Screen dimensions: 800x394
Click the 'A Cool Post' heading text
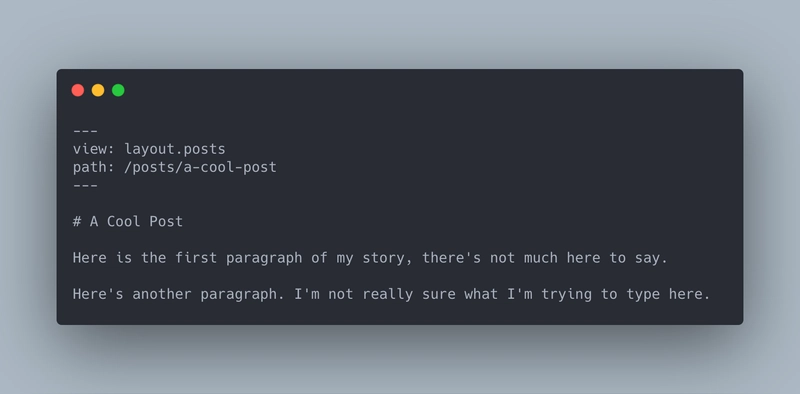[136, 221]
